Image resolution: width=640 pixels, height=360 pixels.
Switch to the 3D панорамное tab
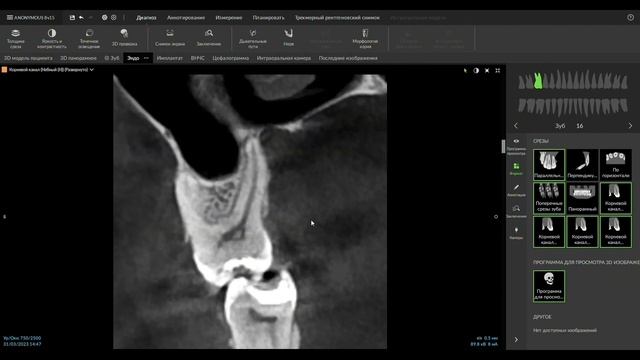pos(78,58)
